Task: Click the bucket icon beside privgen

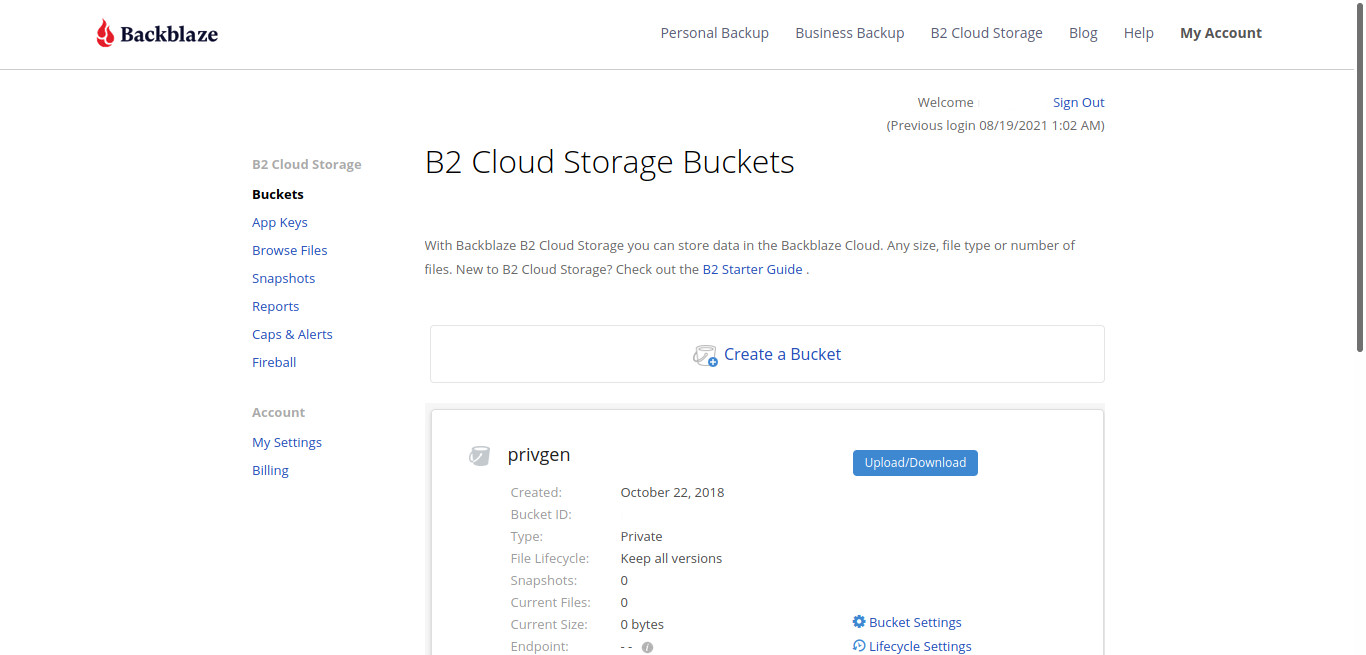Action: pyautogui.click(x=480, y=456)
